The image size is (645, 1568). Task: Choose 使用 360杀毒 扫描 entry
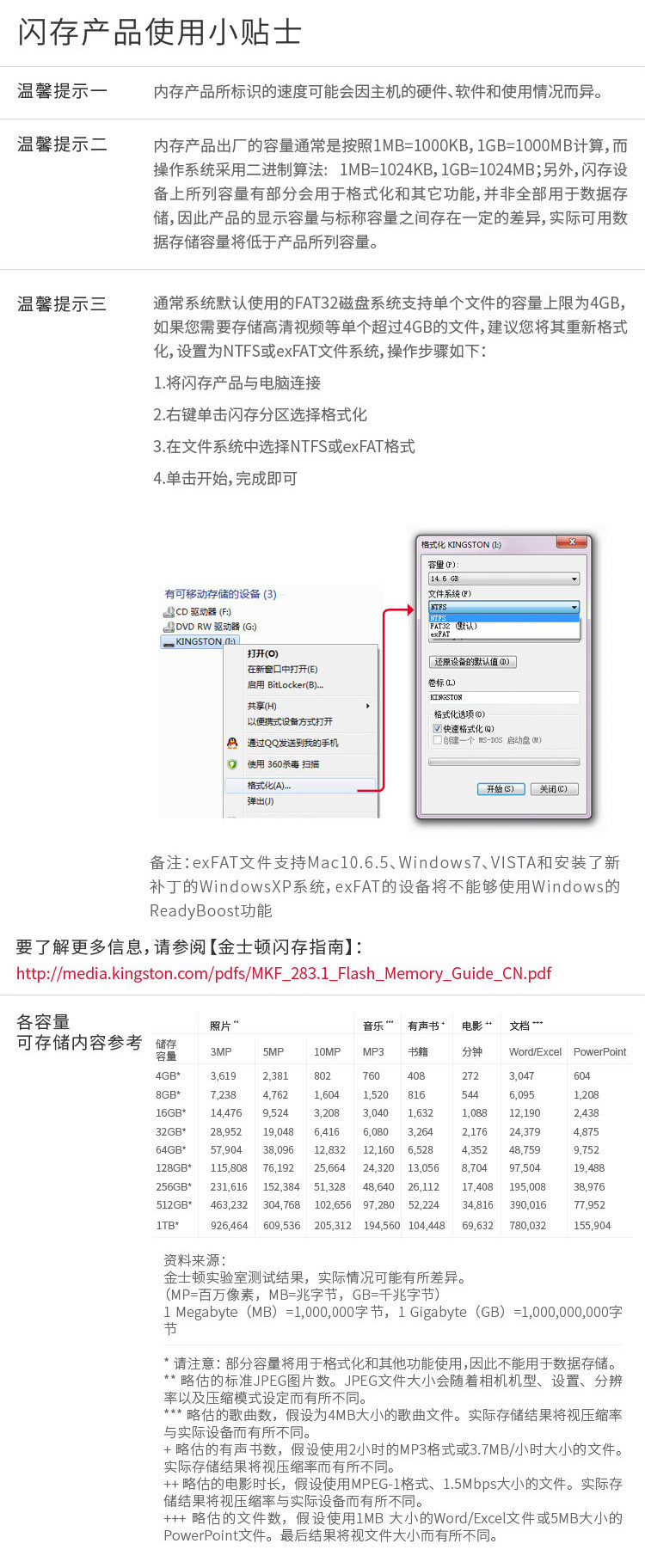coord(283,764)
